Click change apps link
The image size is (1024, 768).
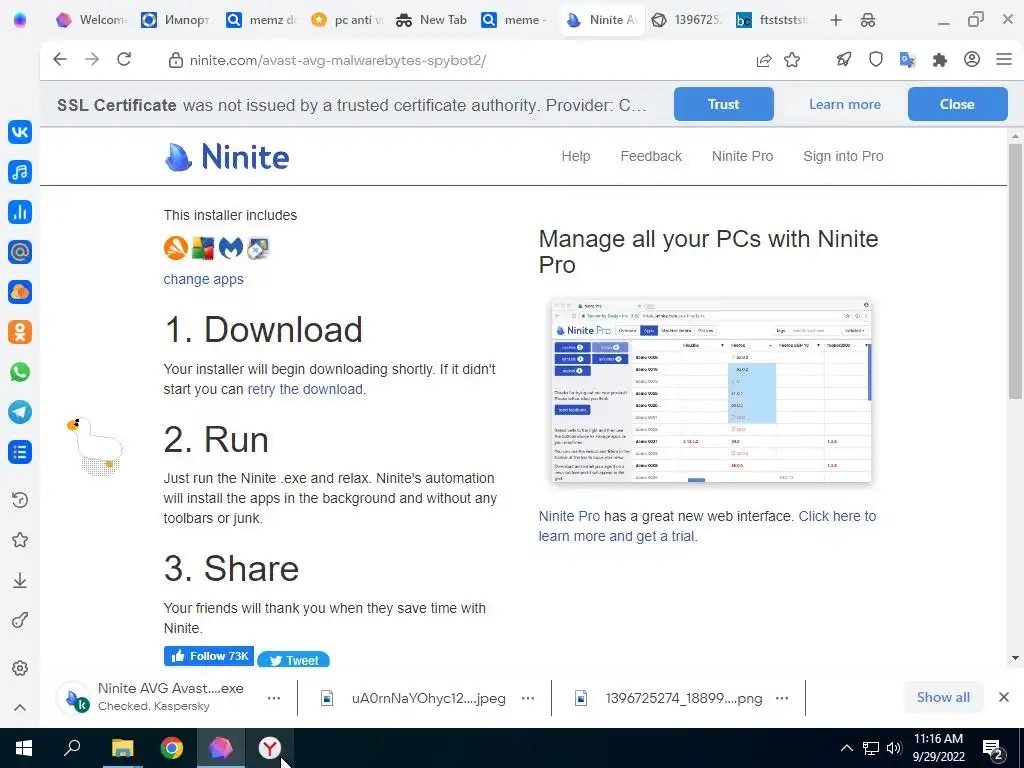point(203,279)
